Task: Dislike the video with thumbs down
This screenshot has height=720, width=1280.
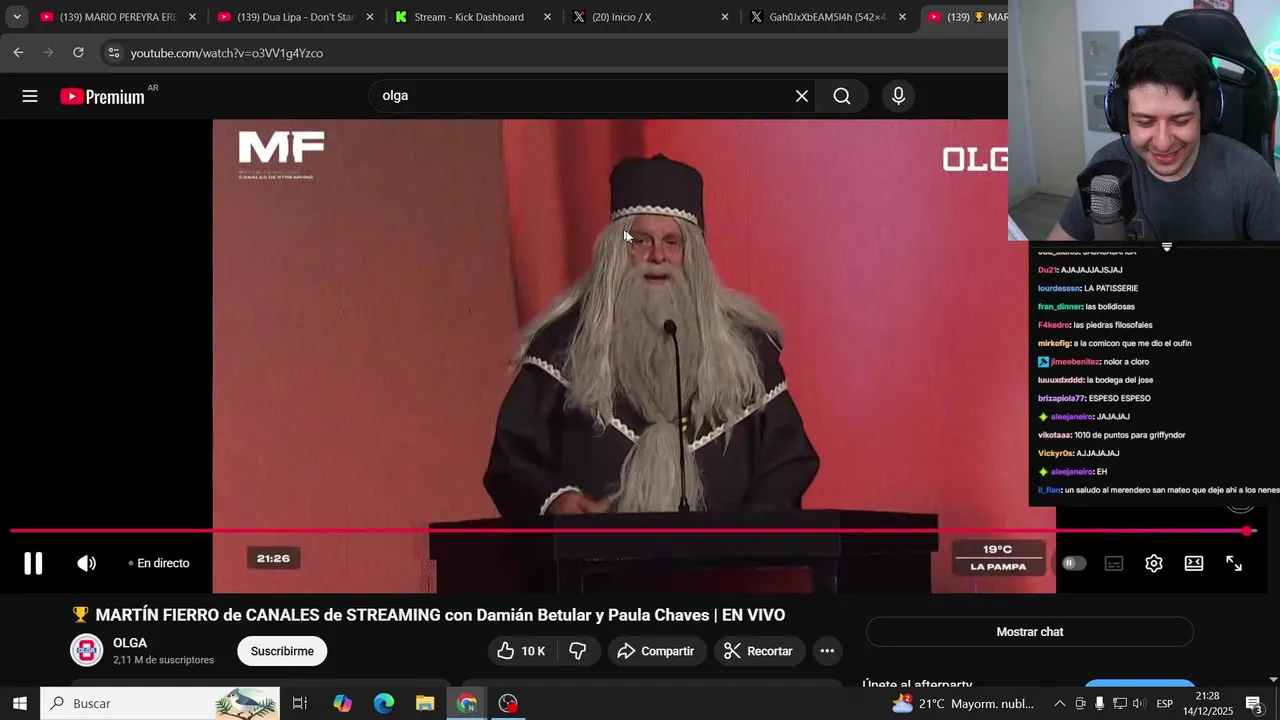Action: 577,651
